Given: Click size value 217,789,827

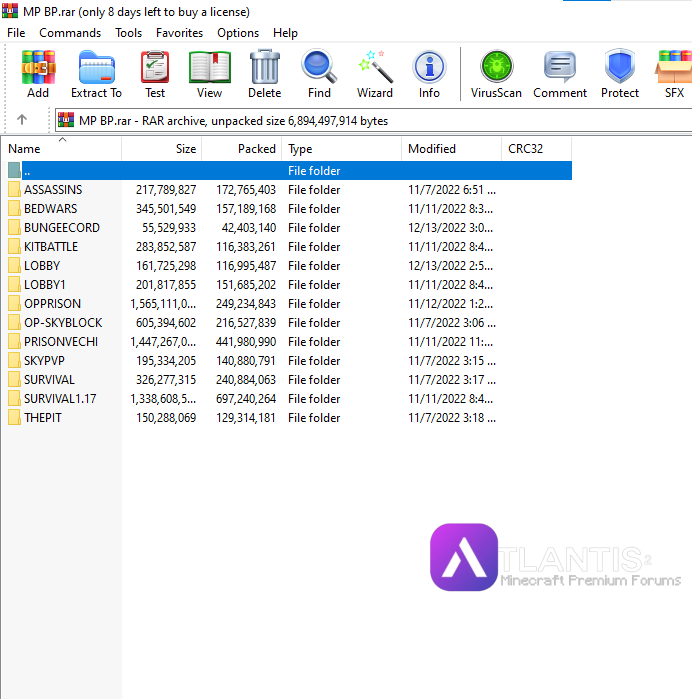Looking at the screenshot, I should (x=166, y=190).
